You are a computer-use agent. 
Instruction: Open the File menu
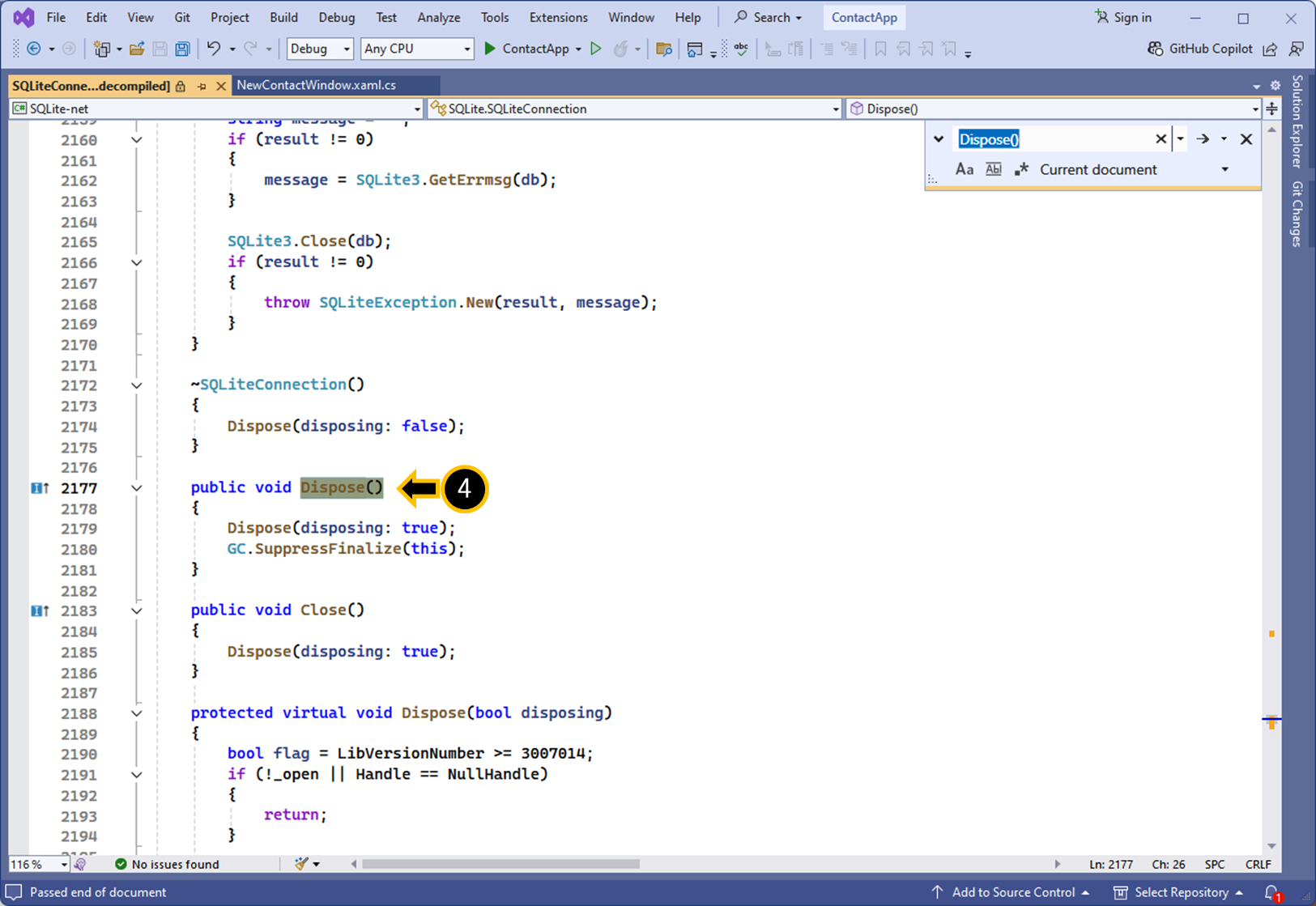pos(56,17)
